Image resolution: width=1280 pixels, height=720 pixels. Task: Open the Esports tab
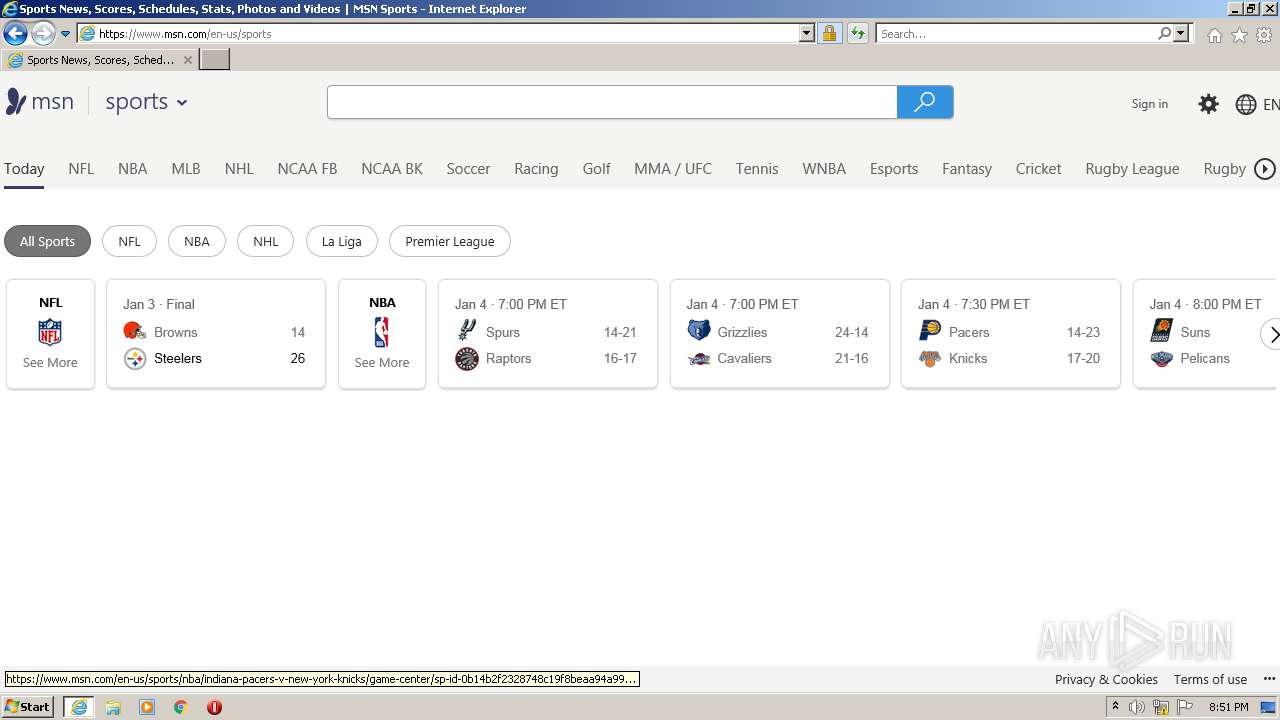[894, 169]
